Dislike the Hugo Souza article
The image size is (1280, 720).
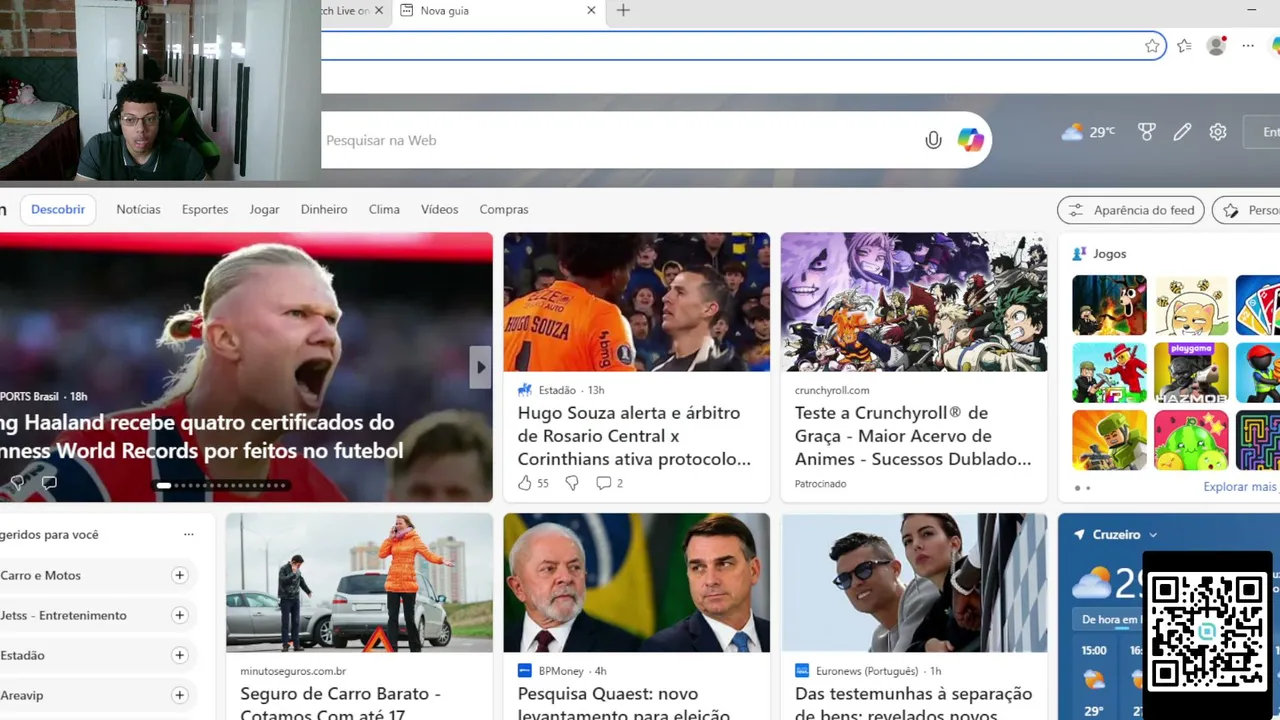tap(572, 483)
